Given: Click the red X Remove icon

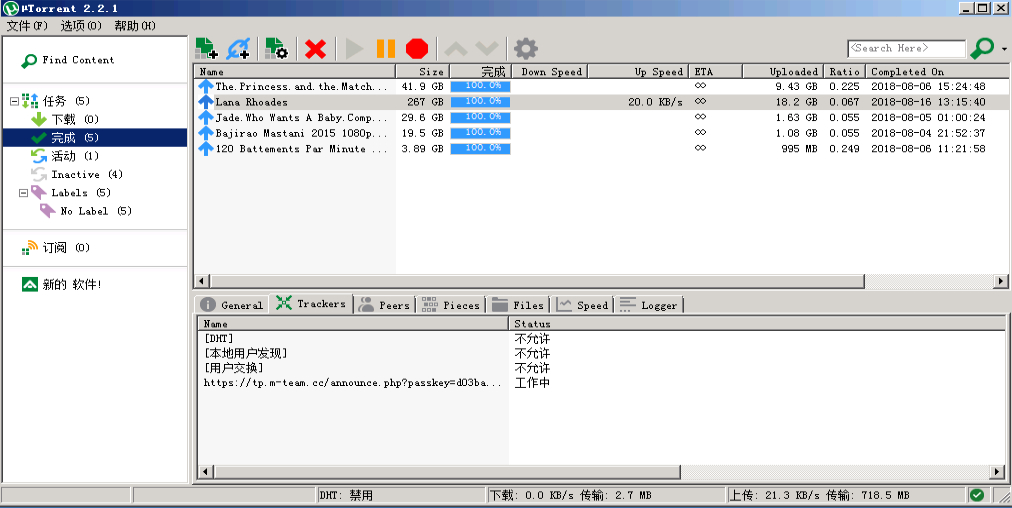Looking at the screenshot, I should click(315, 49).
